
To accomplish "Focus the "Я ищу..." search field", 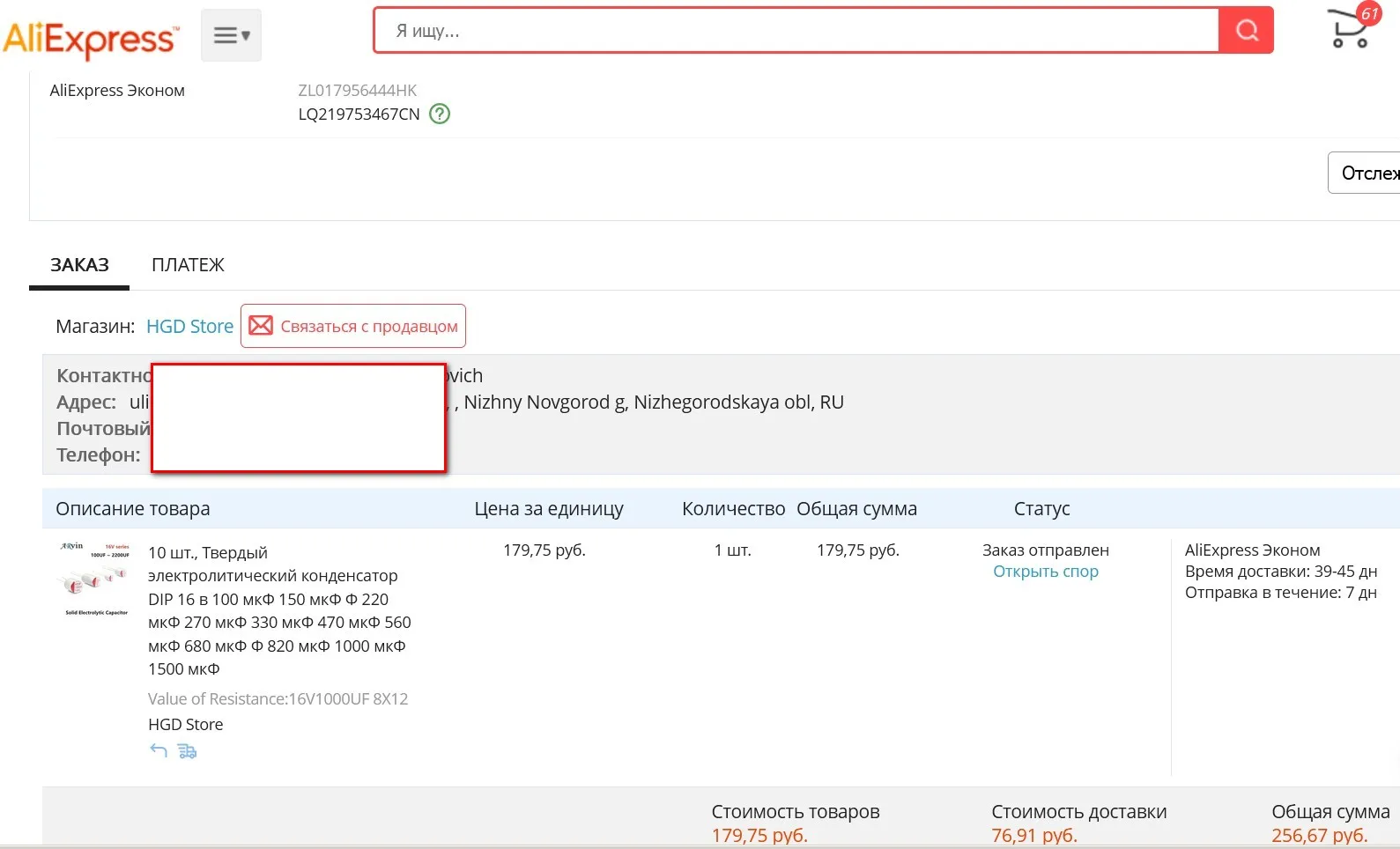I will 796,31.
